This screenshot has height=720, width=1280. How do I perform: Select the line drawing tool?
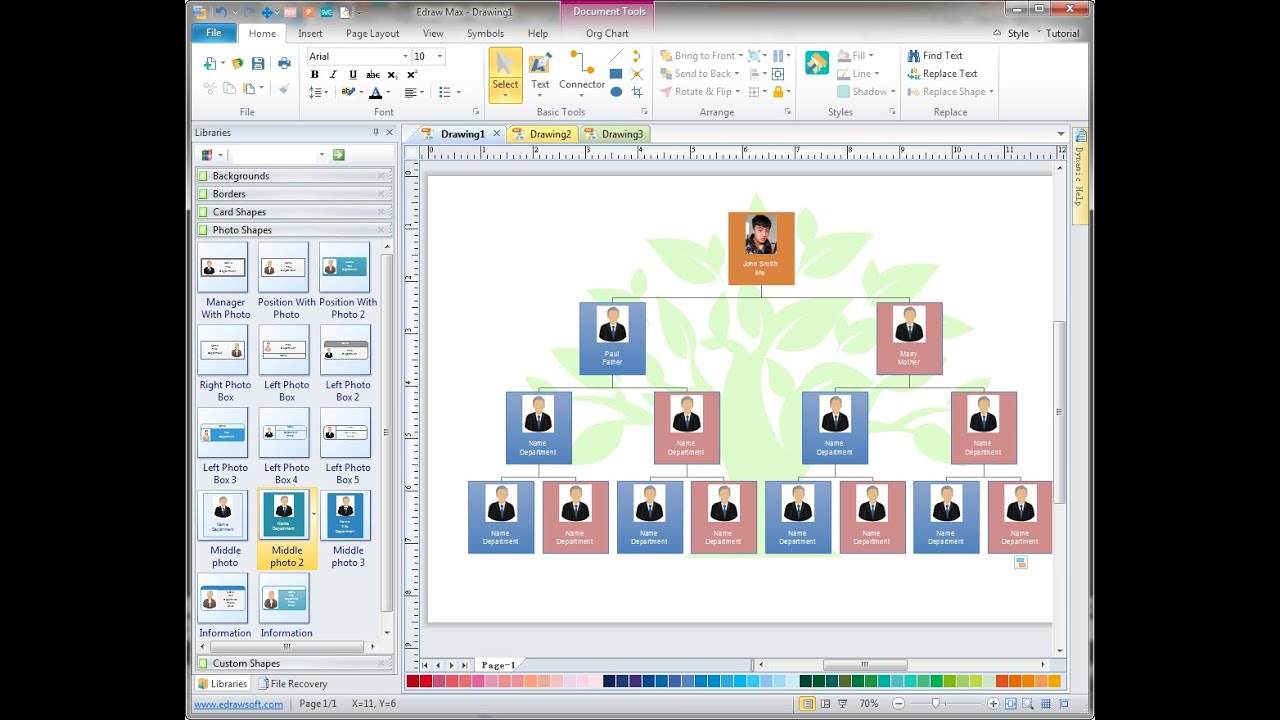(616, 56)
